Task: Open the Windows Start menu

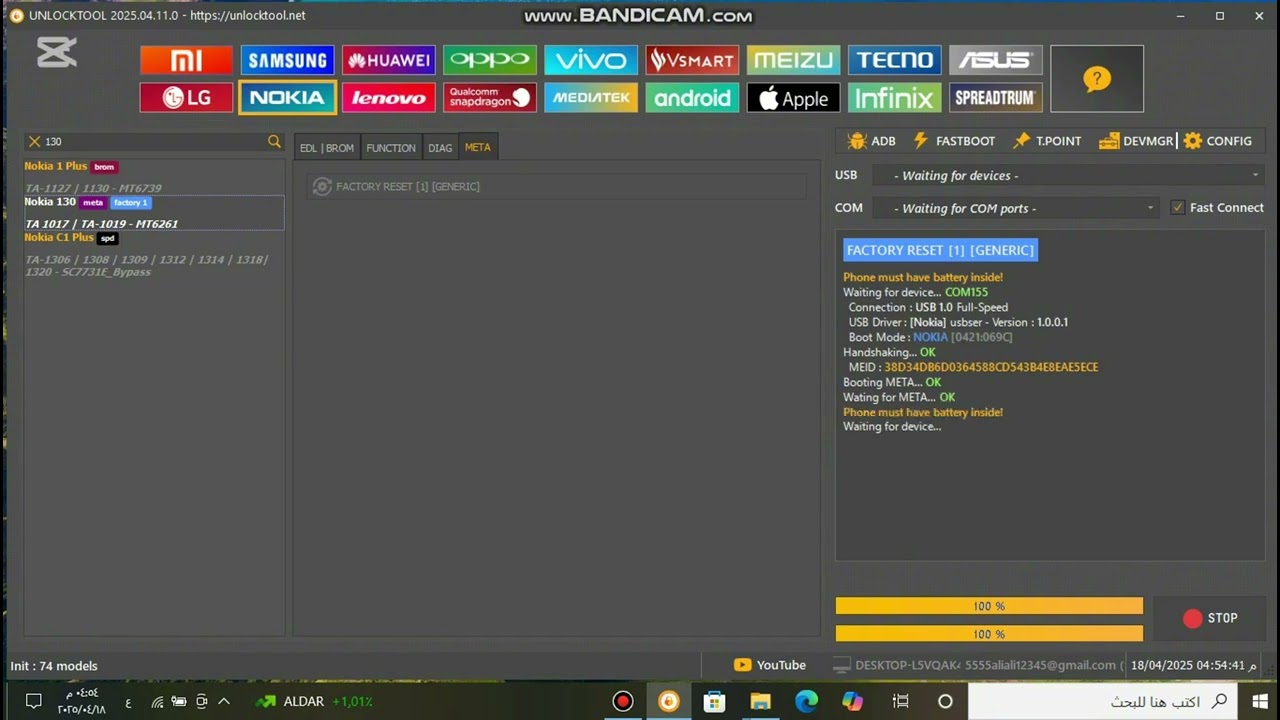Action: [x=1259, y=701]
